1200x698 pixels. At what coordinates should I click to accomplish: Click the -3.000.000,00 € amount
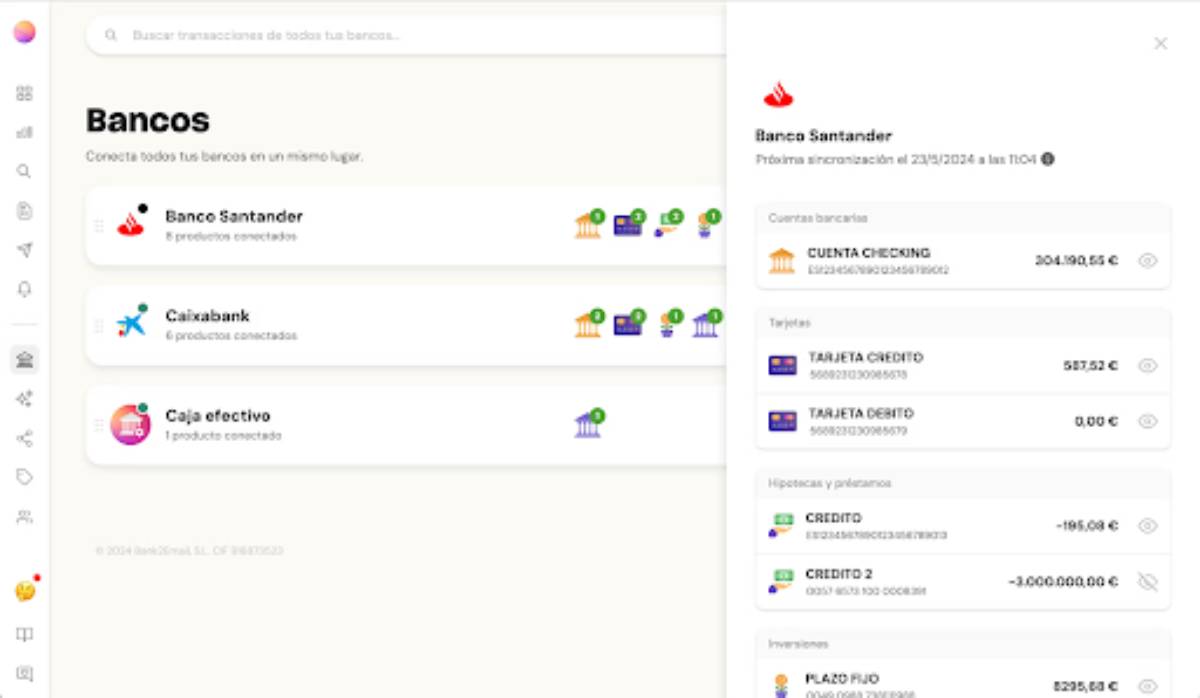(1063, 582)
